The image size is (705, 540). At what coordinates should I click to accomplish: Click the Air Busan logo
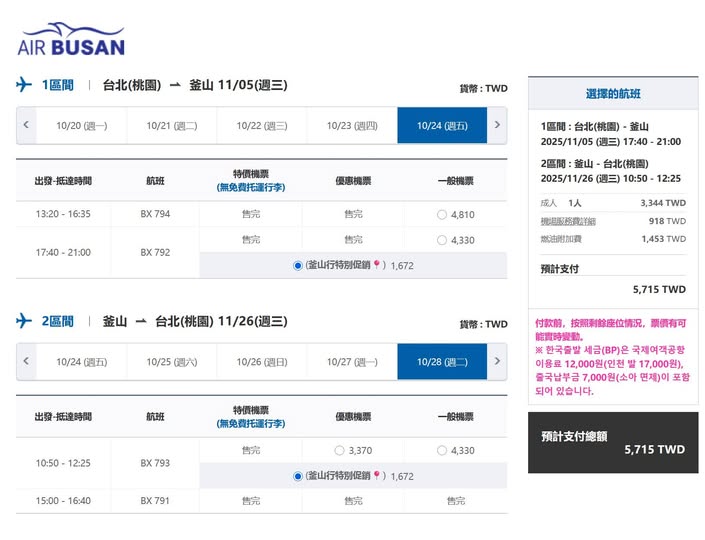[71, 39]
